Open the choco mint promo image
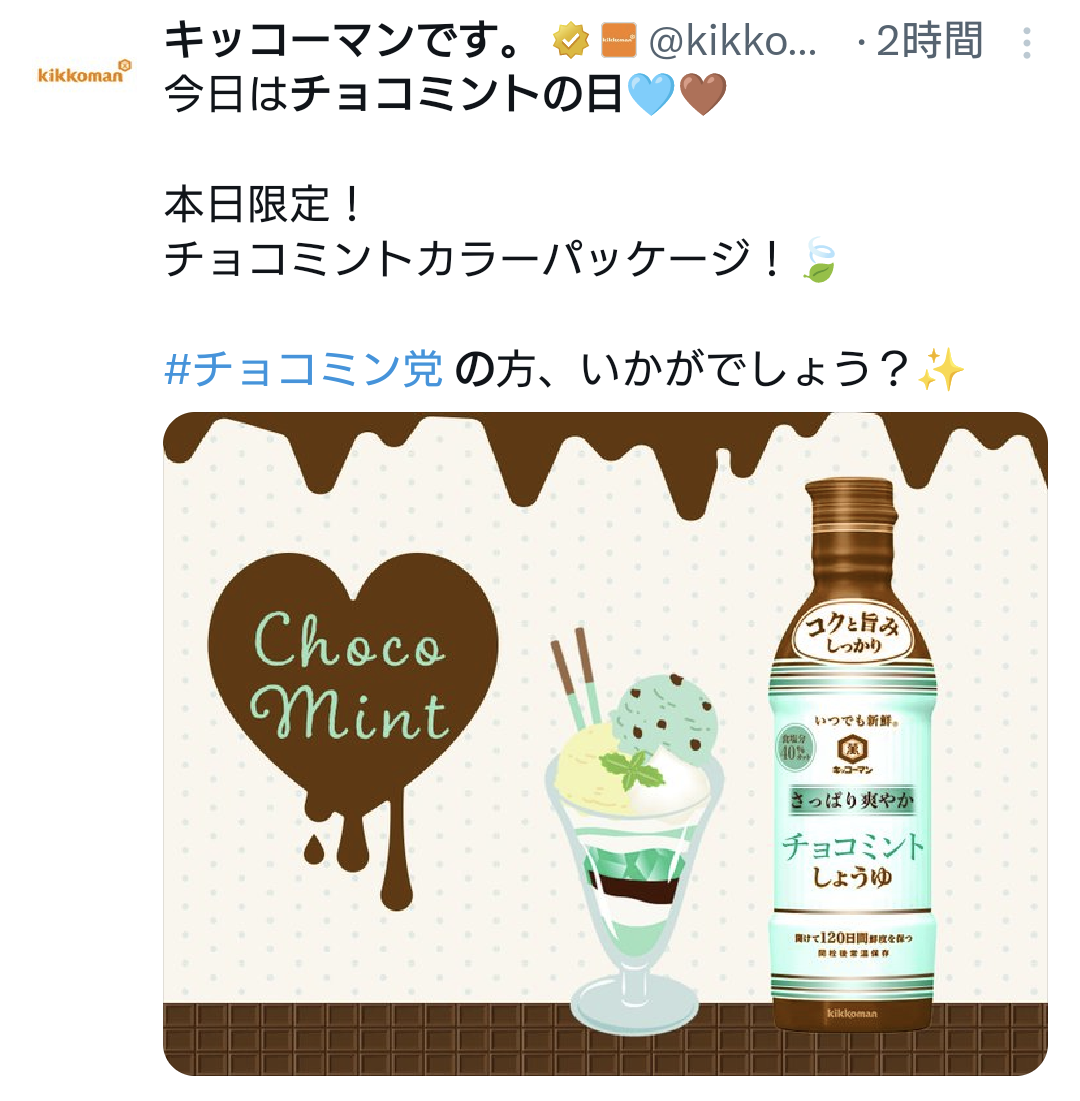 605,744
